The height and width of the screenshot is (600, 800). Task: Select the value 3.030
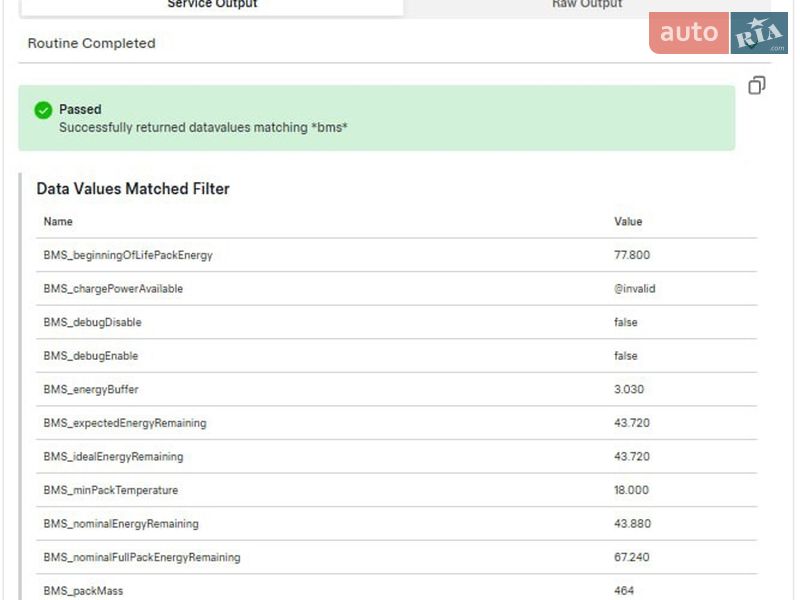629,389
